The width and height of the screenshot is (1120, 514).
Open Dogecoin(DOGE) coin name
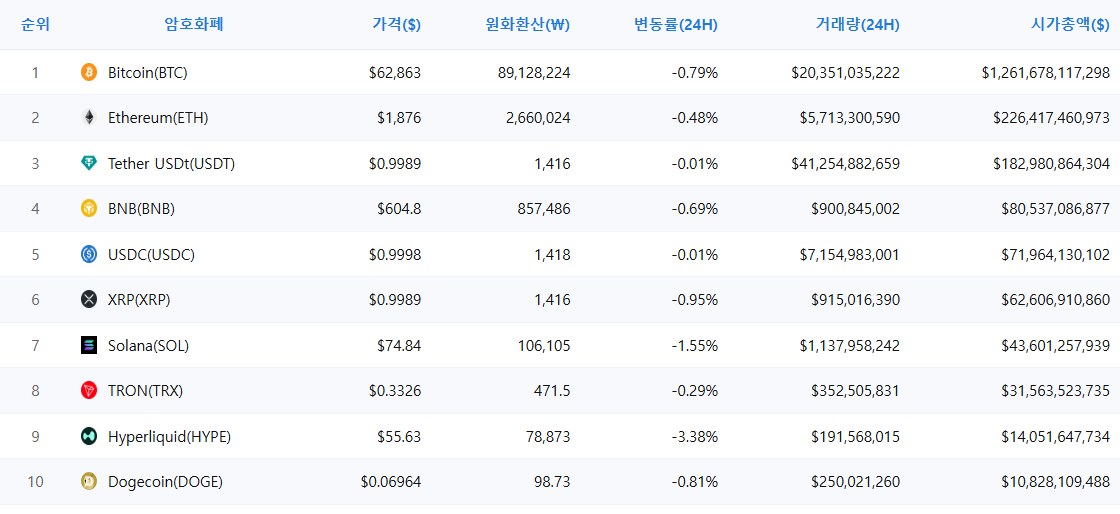click(x=166, y=482)
